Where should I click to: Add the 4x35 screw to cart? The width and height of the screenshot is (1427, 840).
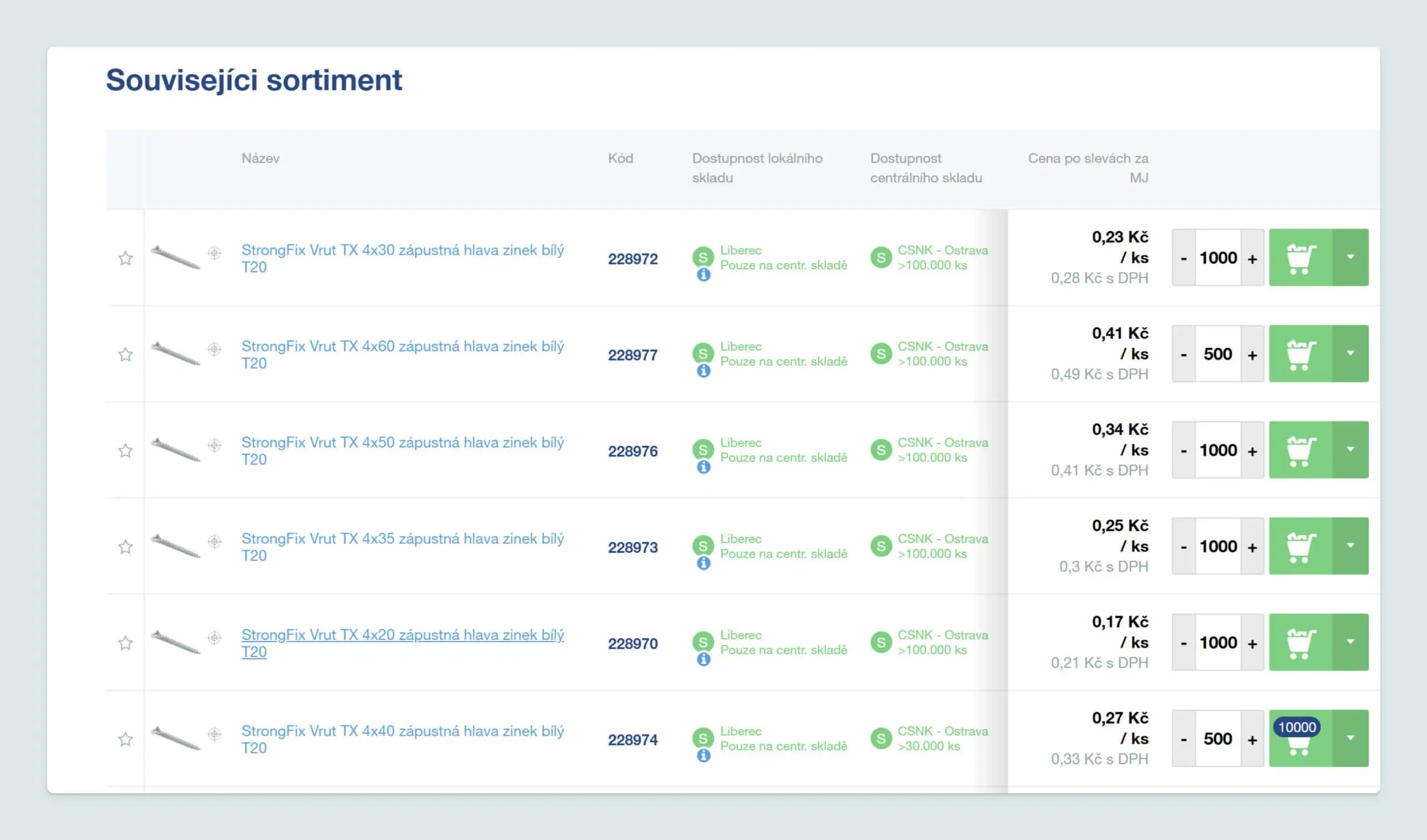(1300, 547)
